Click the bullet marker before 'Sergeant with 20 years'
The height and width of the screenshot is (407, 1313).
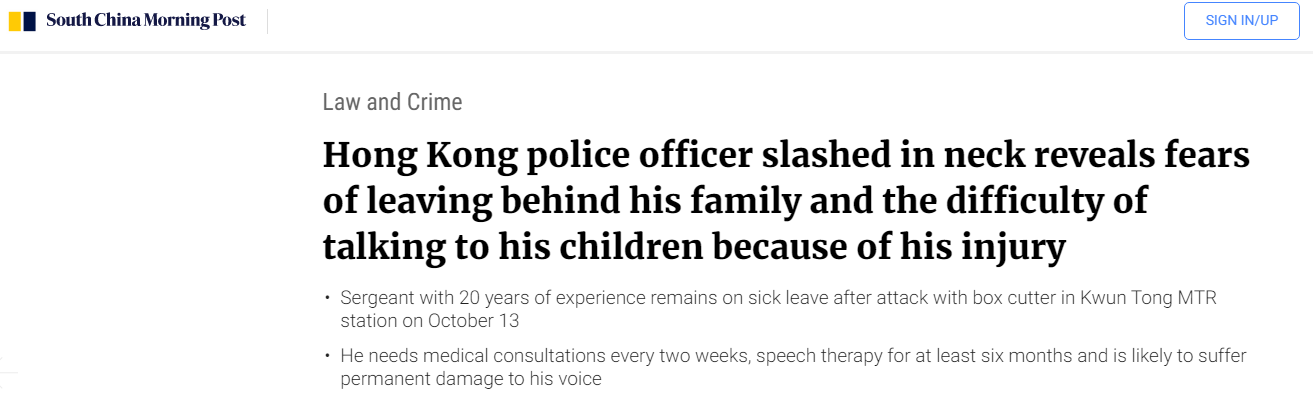326,299
